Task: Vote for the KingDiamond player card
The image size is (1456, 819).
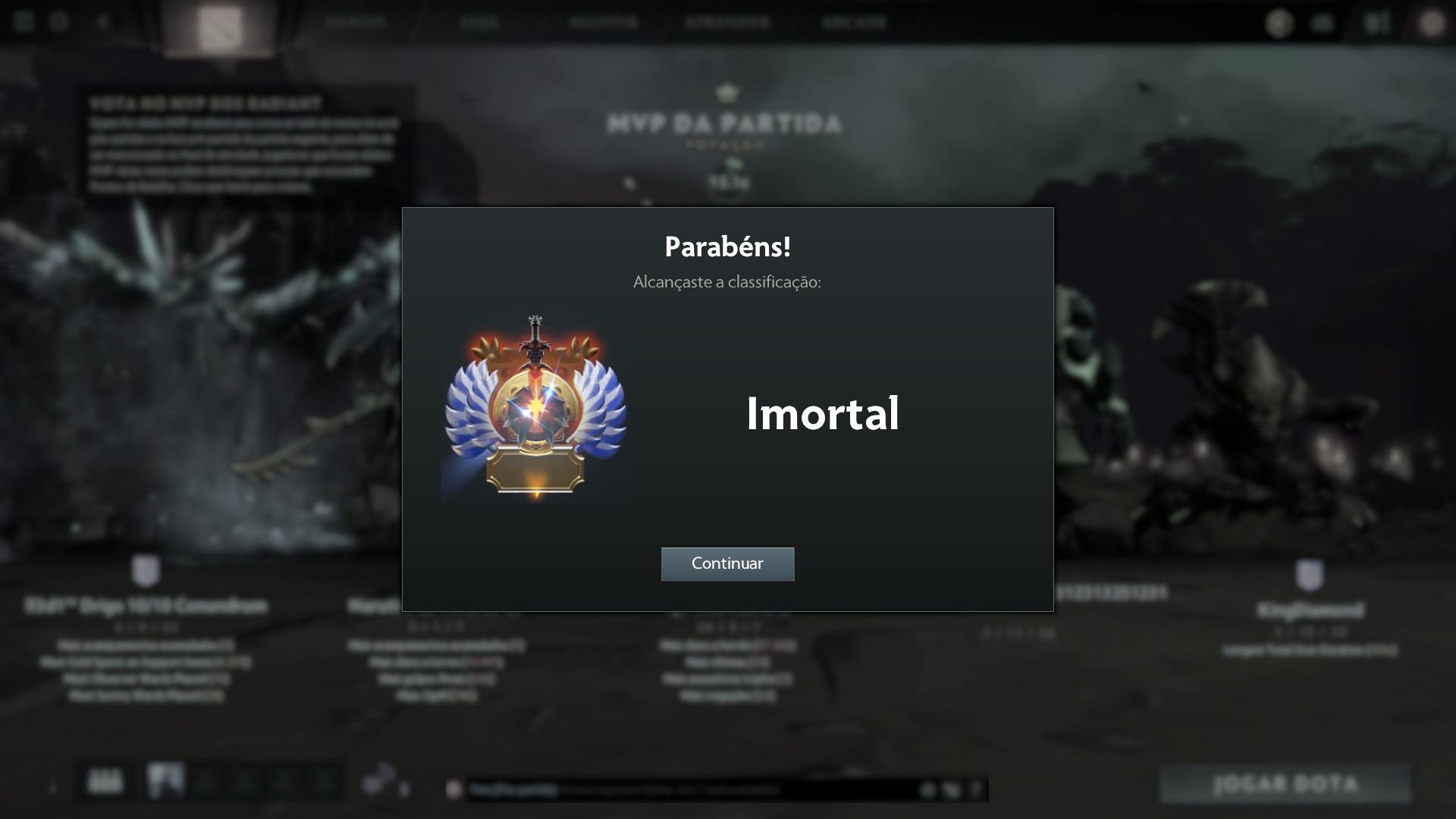Action: (x=1310, y=609)
